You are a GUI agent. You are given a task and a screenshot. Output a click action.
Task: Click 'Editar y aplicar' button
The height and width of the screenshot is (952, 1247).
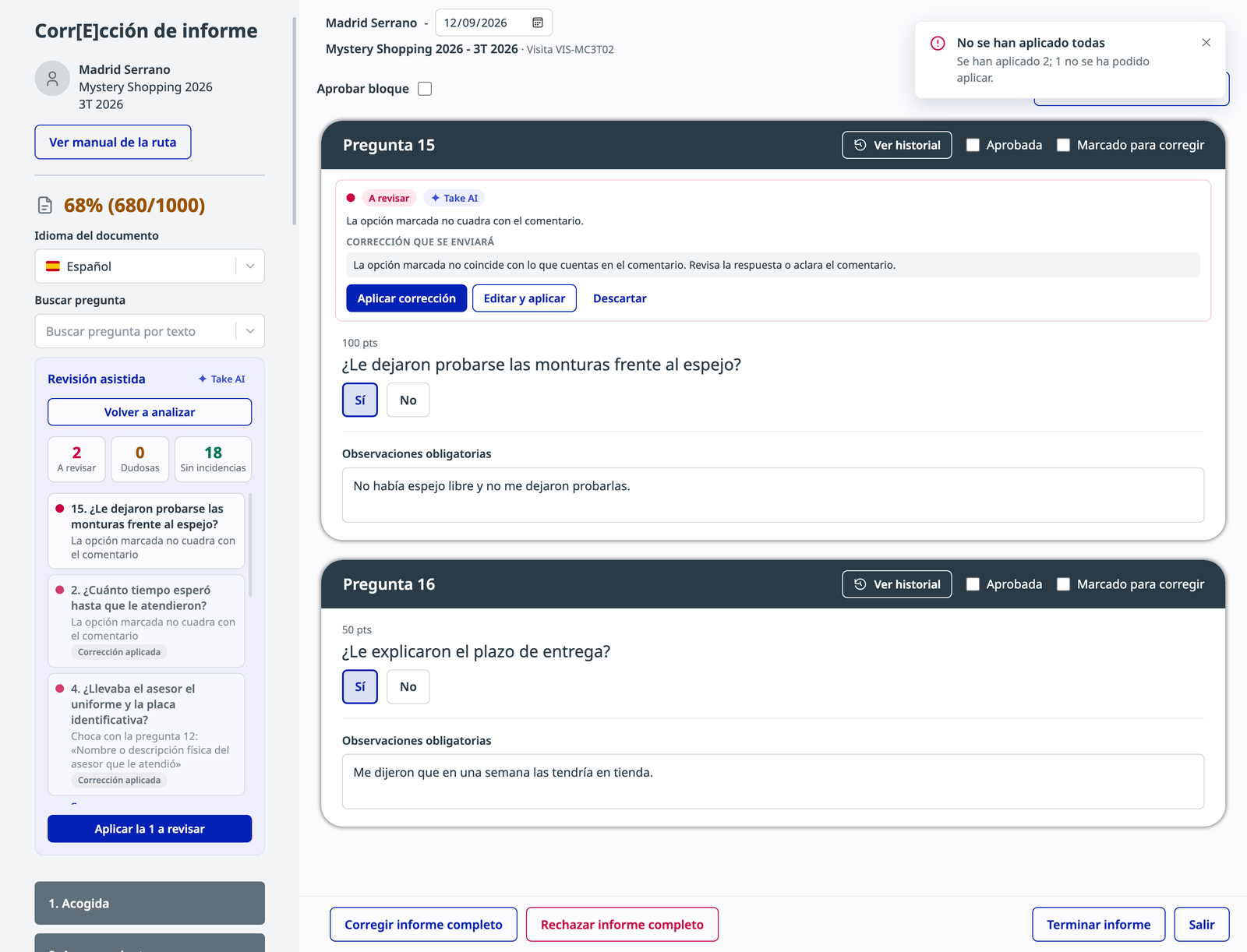(525, 298)
